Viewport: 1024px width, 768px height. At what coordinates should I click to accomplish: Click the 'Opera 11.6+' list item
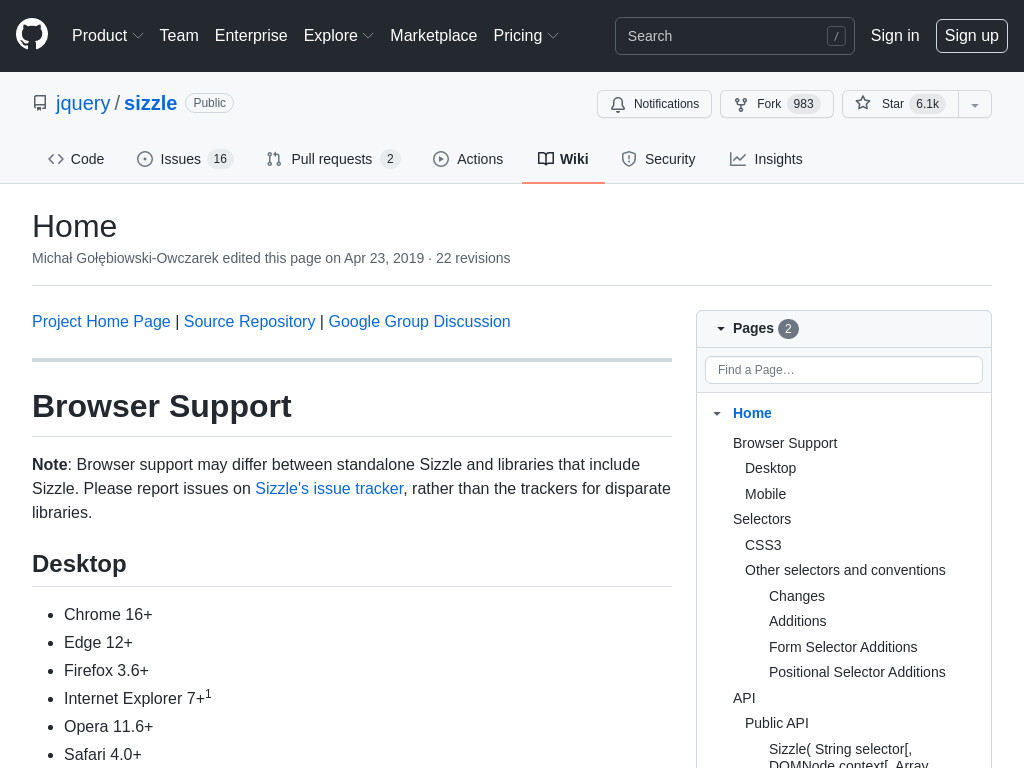click(108, 727)
